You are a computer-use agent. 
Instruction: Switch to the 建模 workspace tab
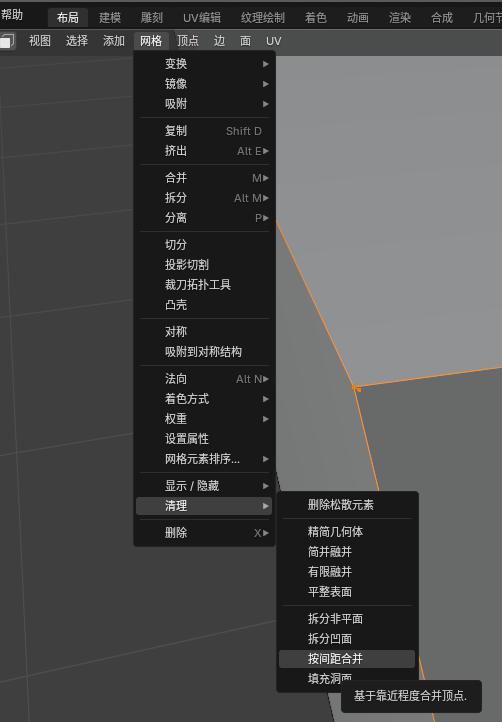click(110, 18)
